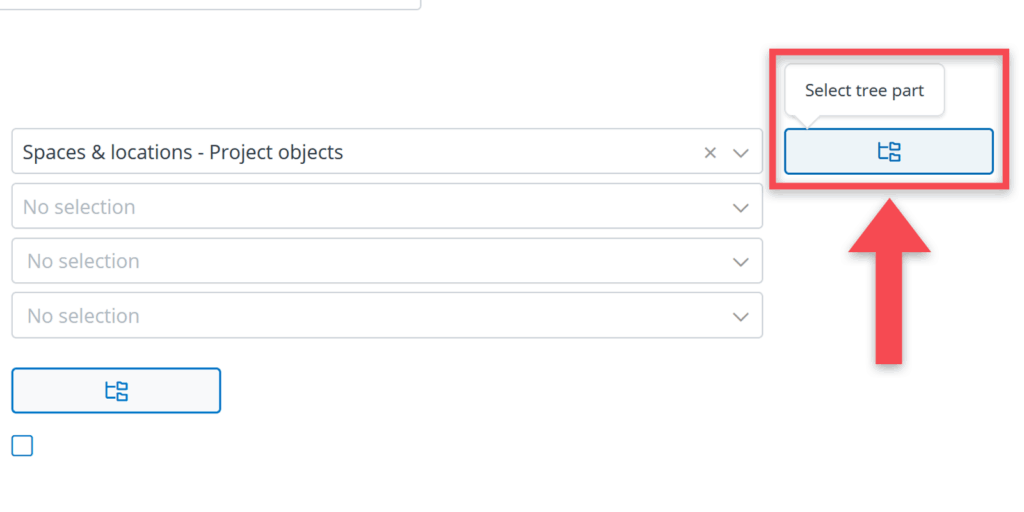Click the tree icon under the tooltip

[889, 152]
